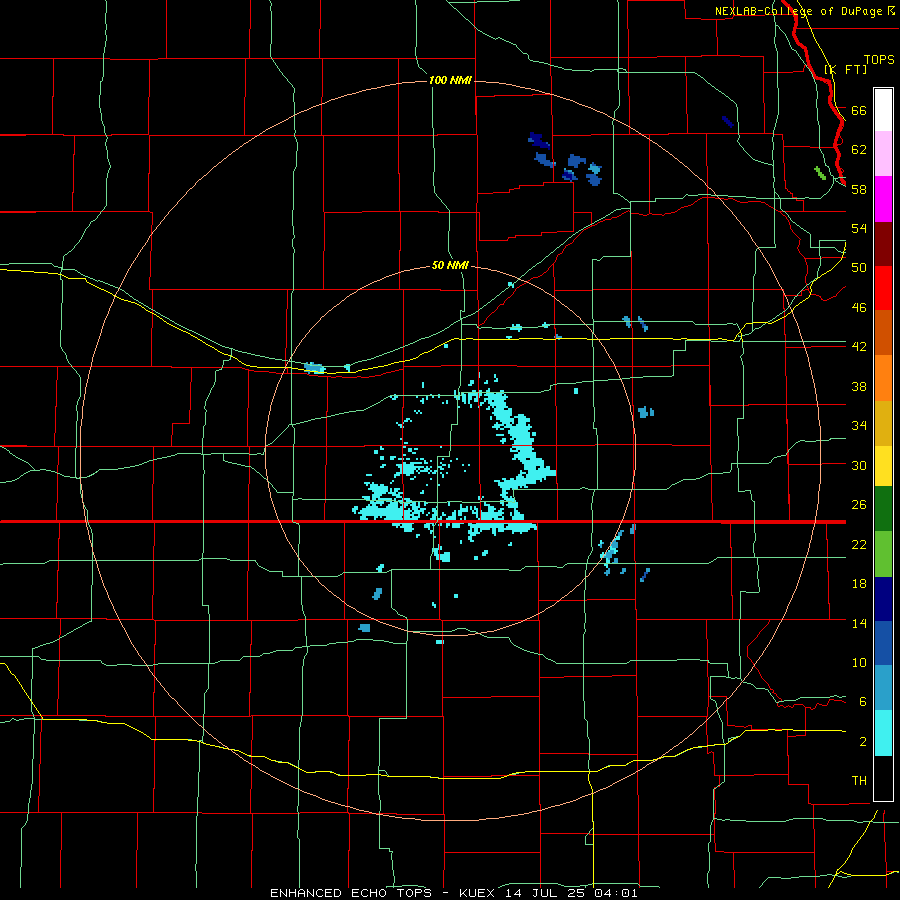Click the legend value '42'
Screen dimensions: 900x900
click(859, 346)
